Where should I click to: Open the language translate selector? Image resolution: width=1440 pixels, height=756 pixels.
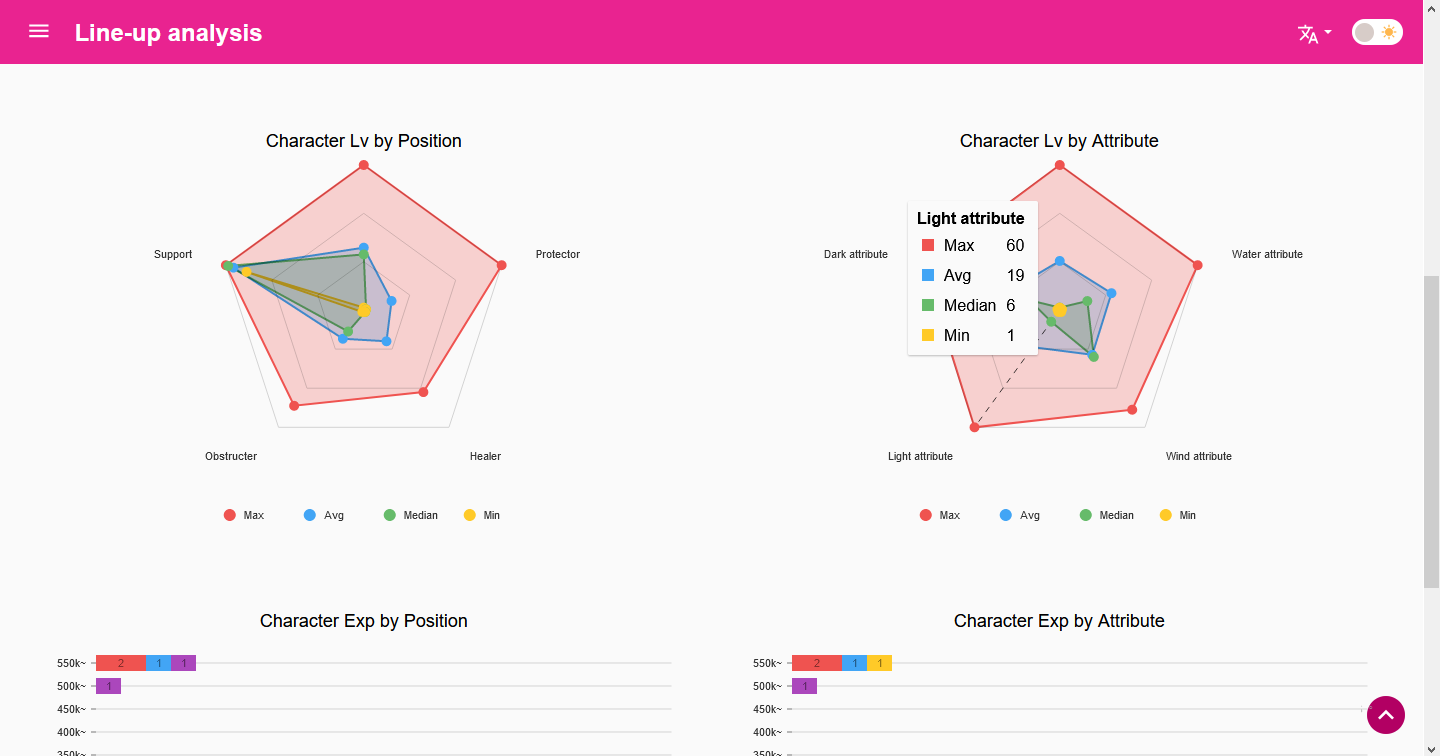coord(1314,33)
